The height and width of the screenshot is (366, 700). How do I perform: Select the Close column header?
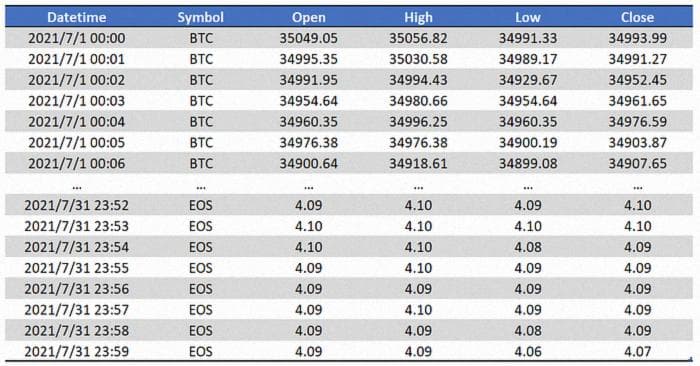click(x=638, y=17)
